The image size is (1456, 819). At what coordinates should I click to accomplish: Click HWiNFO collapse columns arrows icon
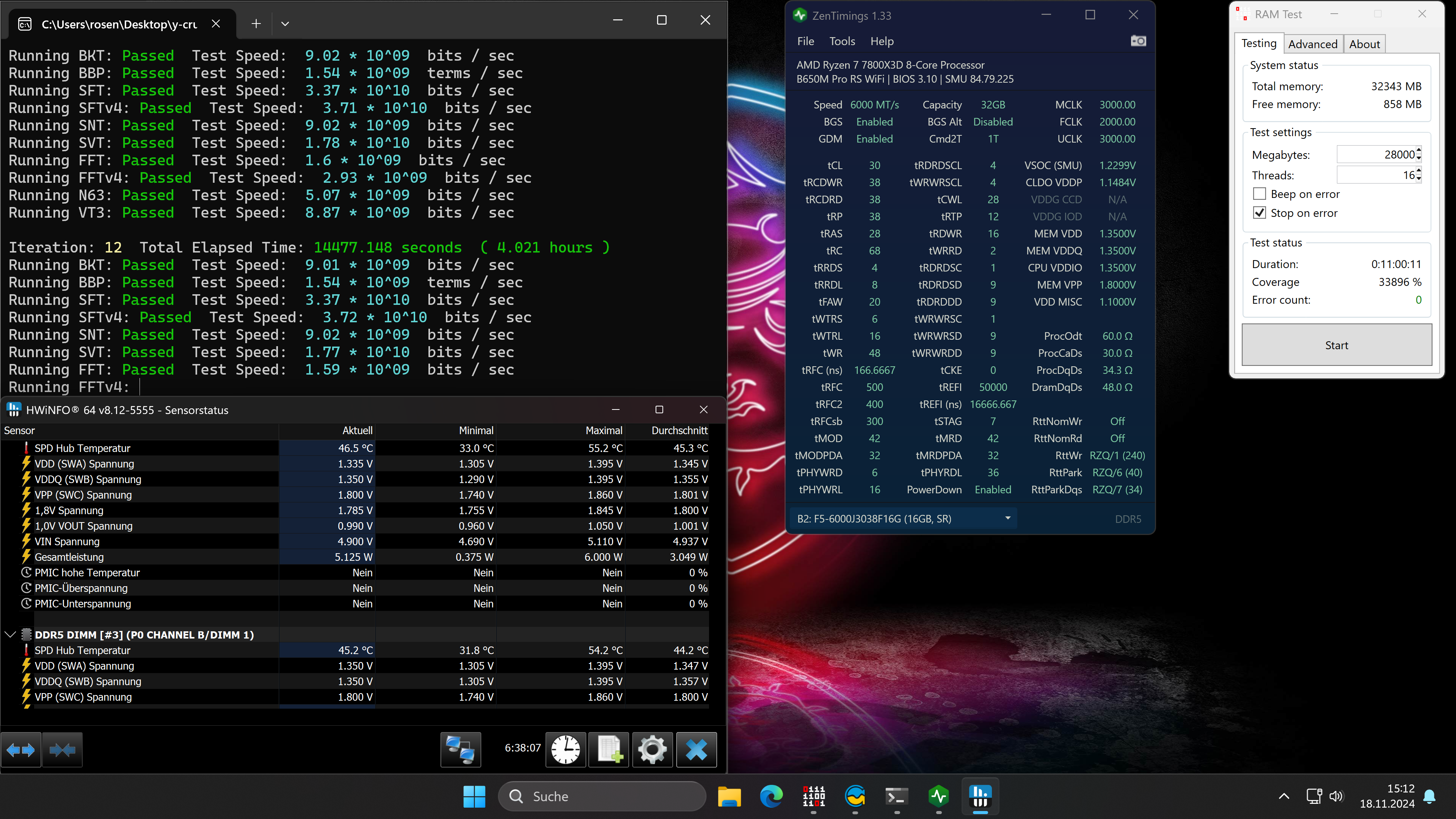pyautogui.click(x=62, y=750)
